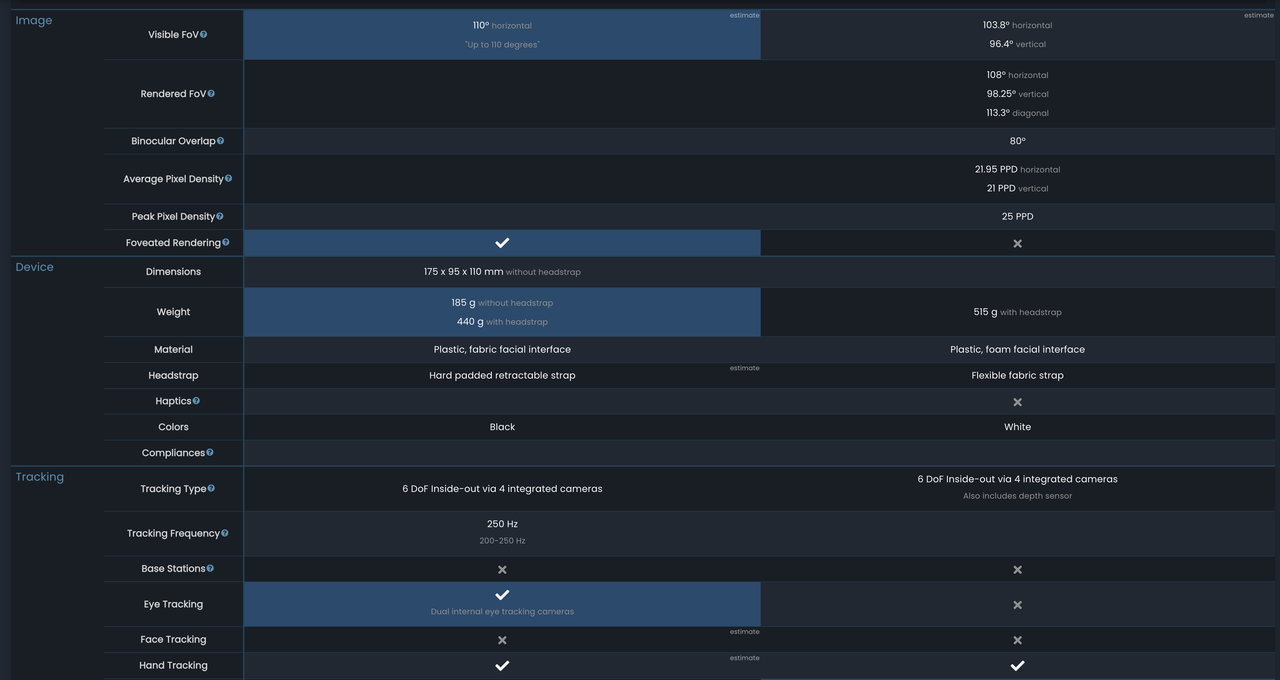Image resolution: width=1280 pixels, height=680 pixels.
Task: Show info for Peak Pixel Density
Action: (x=220, y=216)
